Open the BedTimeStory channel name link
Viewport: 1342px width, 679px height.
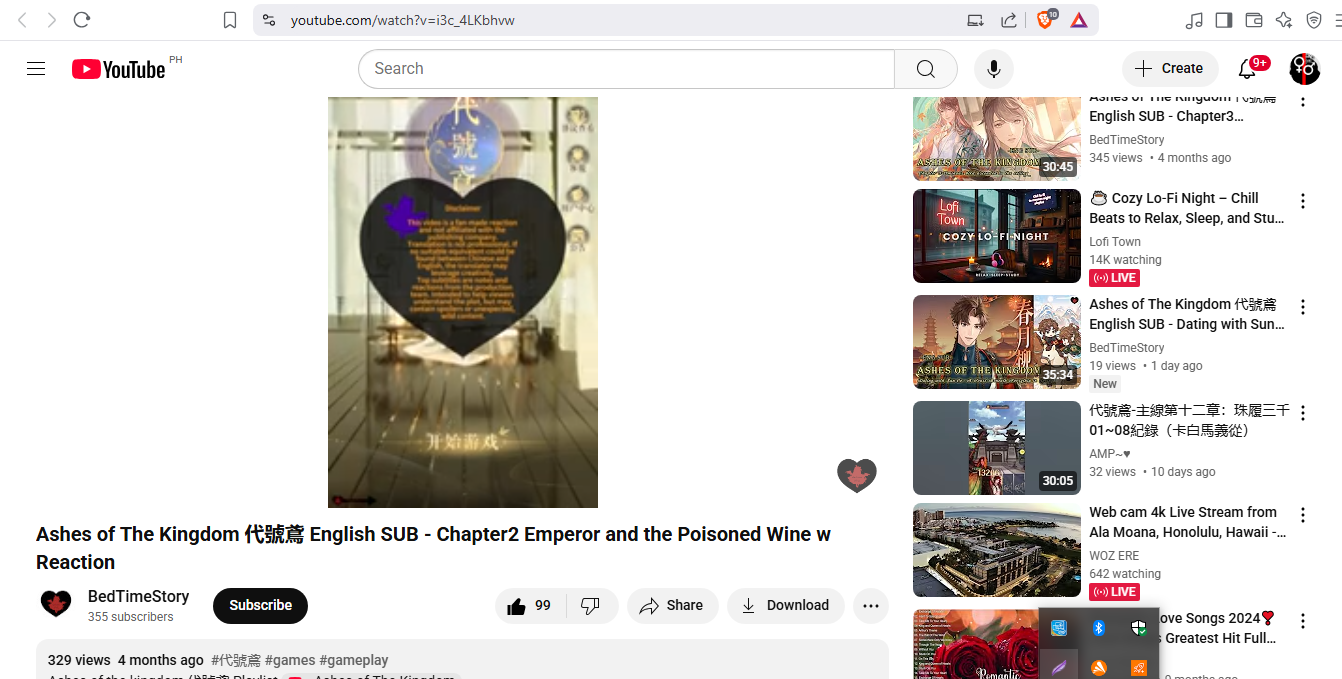[138, 596]
